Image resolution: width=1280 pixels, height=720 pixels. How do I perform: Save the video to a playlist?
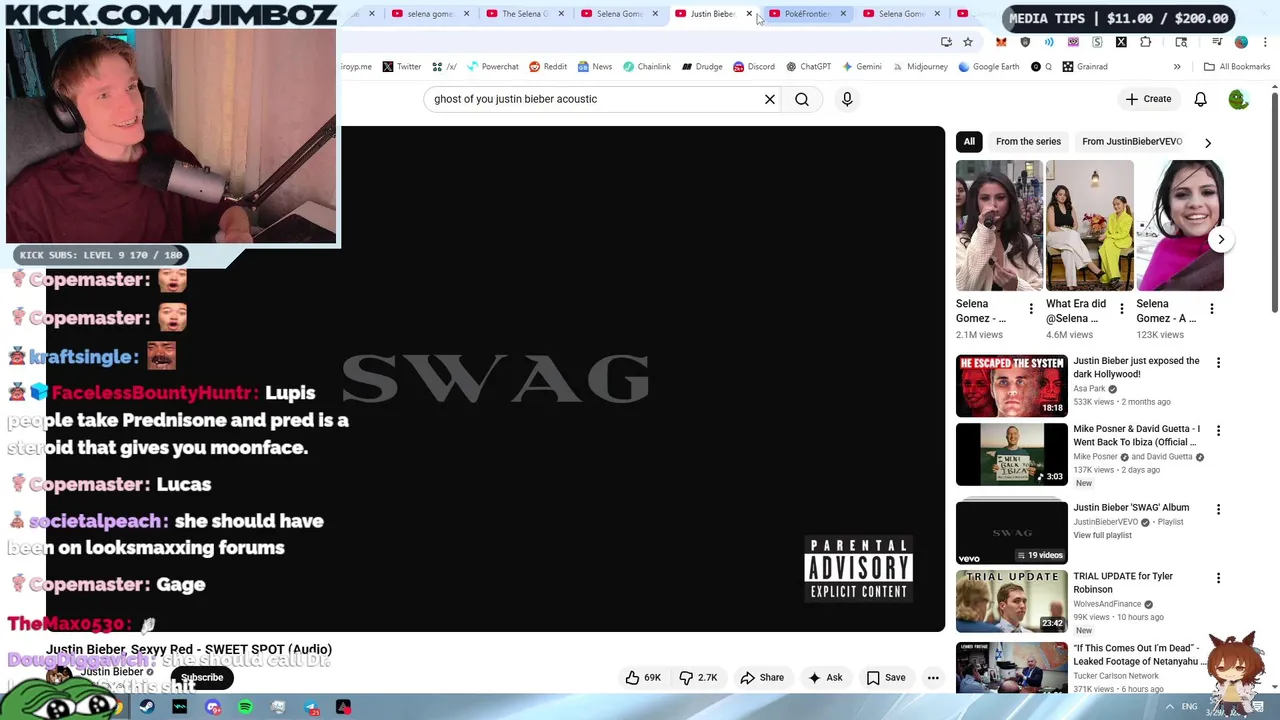(886, 677)
